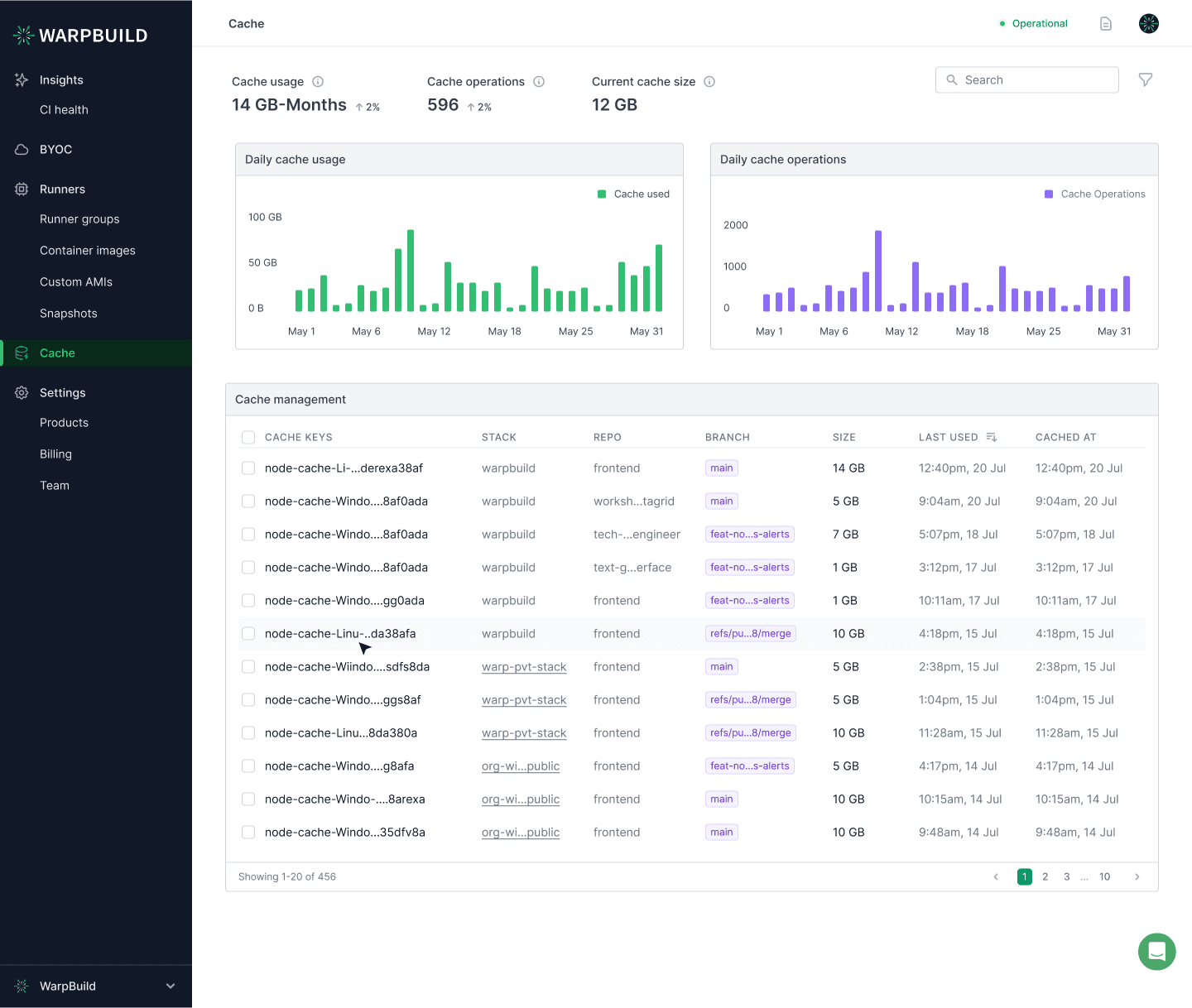Image resolution: width=1192 pixels, height=1008 pixels.
Task: Open the chat support bubble
Action: [x=1156, y=952]
